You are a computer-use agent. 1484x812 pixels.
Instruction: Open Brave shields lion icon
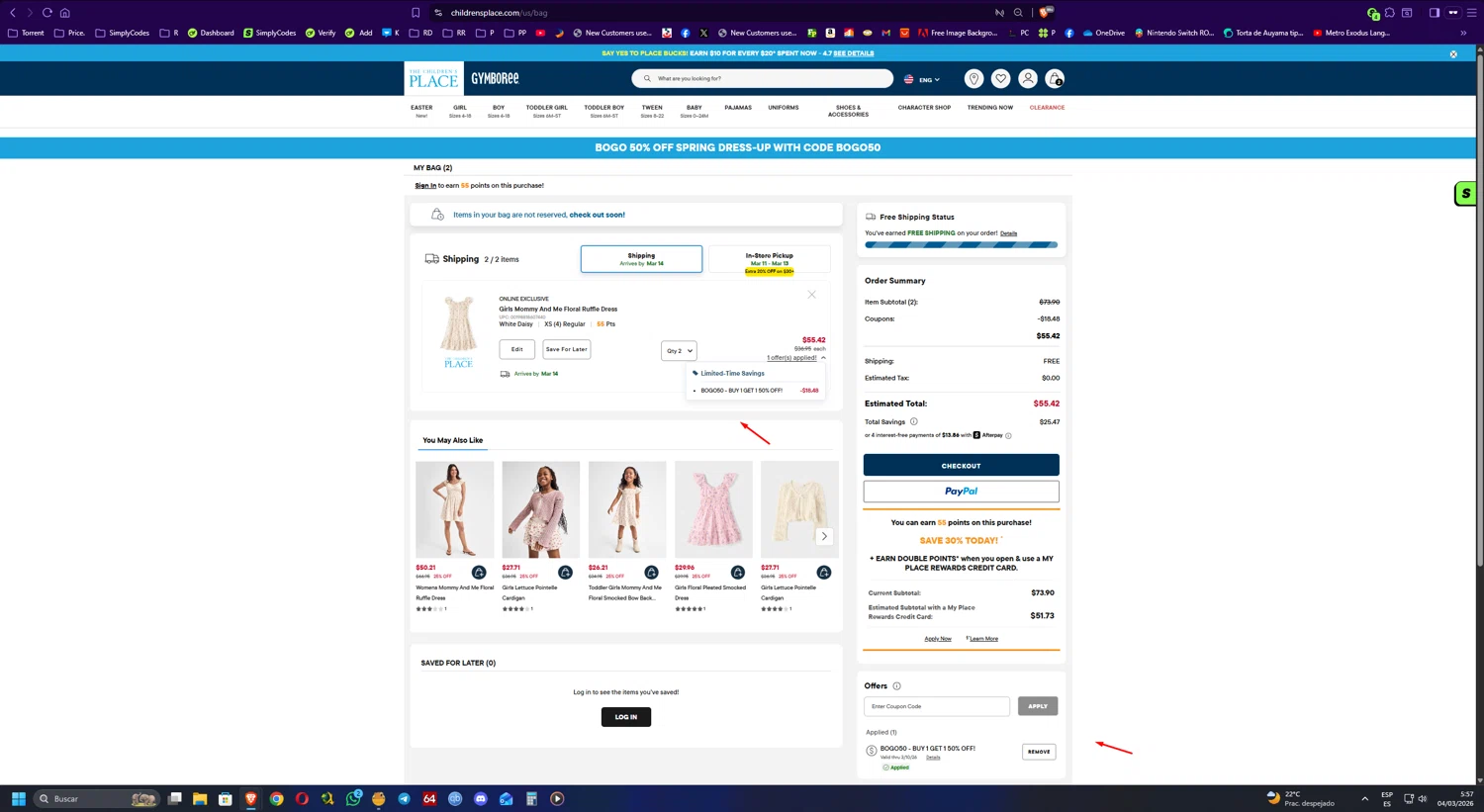click(x=1044, y=13)
